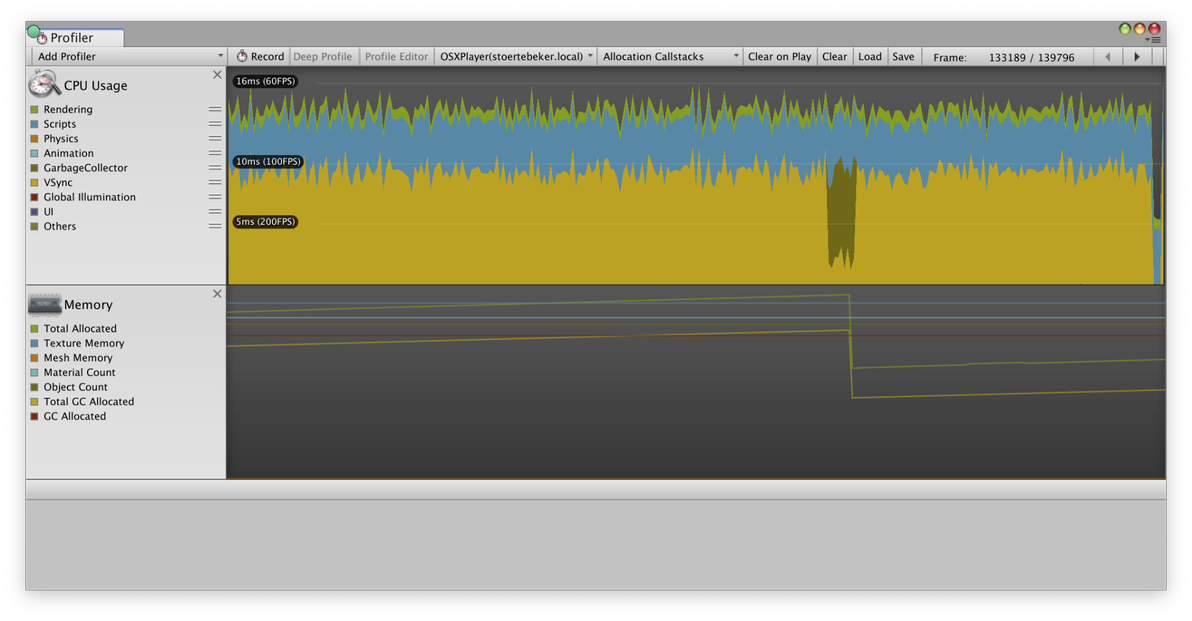Click the Animation reorder handle
The height and width of the screenshot is (621, 1192).
(x=215, y=153)
